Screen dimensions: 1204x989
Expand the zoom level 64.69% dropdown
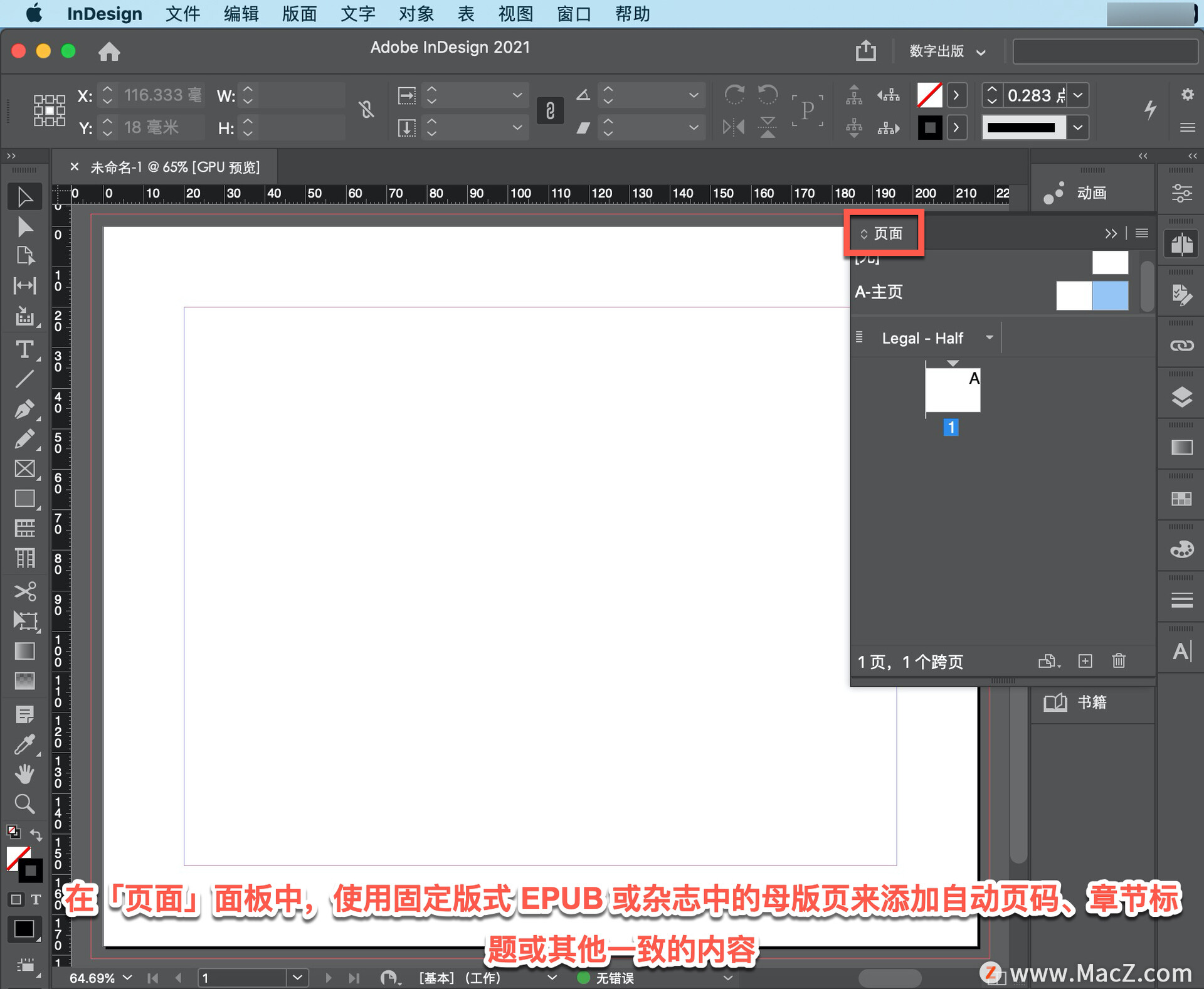click(x=128, y=978)
